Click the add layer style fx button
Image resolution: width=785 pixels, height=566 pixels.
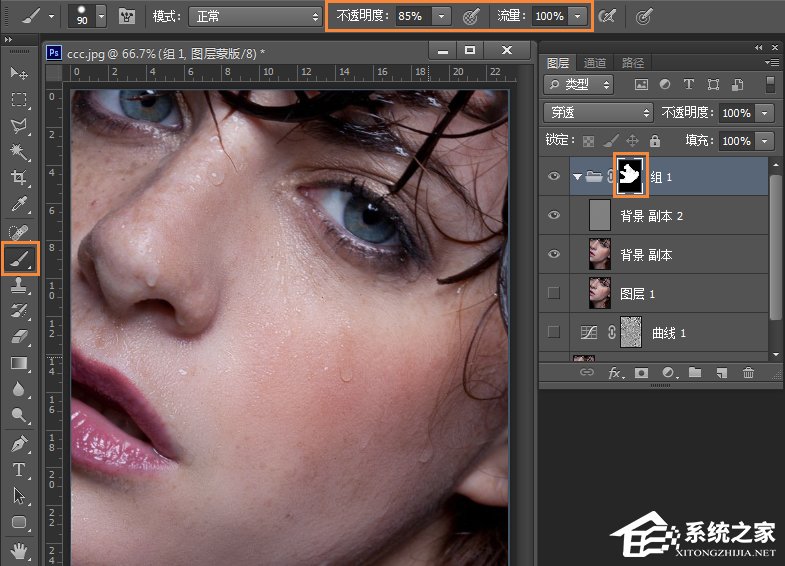pyautogui.click(x=614, y=373)
